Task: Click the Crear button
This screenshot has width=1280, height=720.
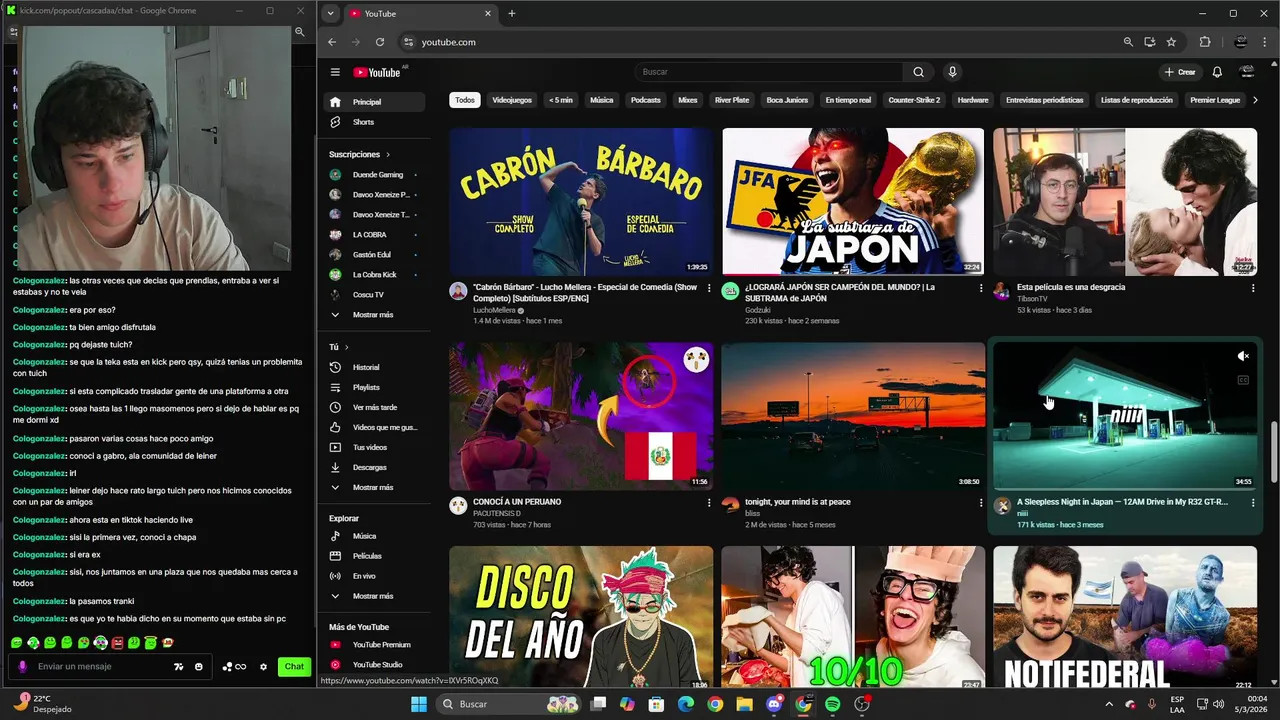Action: [1180, 72]
